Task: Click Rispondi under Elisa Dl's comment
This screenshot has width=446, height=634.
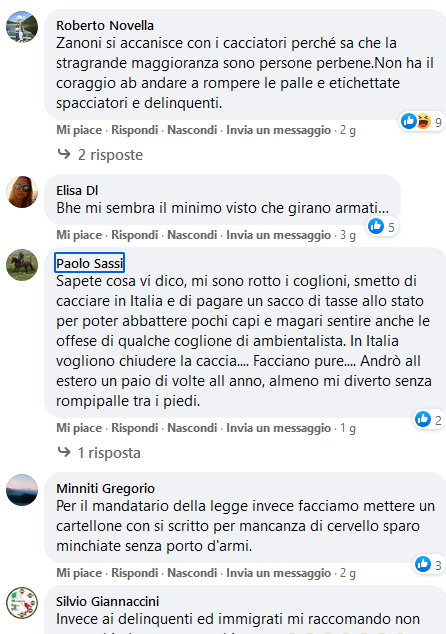Action: (x=135, y=235)
